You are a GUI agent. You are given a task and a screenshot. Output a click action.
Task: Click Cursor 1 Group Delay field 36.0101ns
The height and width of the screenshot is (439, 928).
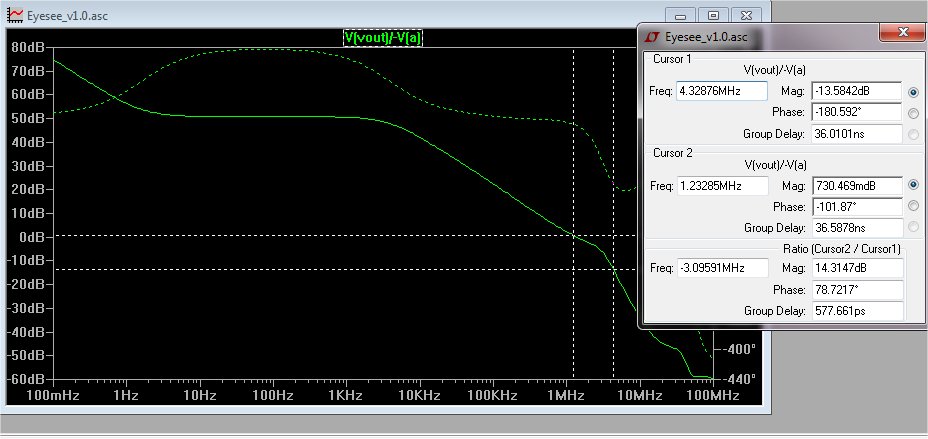tap(857, 134)
